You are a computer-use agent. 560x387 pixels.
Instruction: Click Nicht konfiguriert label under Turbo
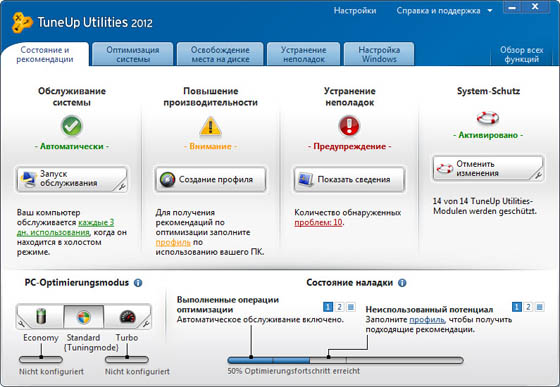tap(137, 372)
